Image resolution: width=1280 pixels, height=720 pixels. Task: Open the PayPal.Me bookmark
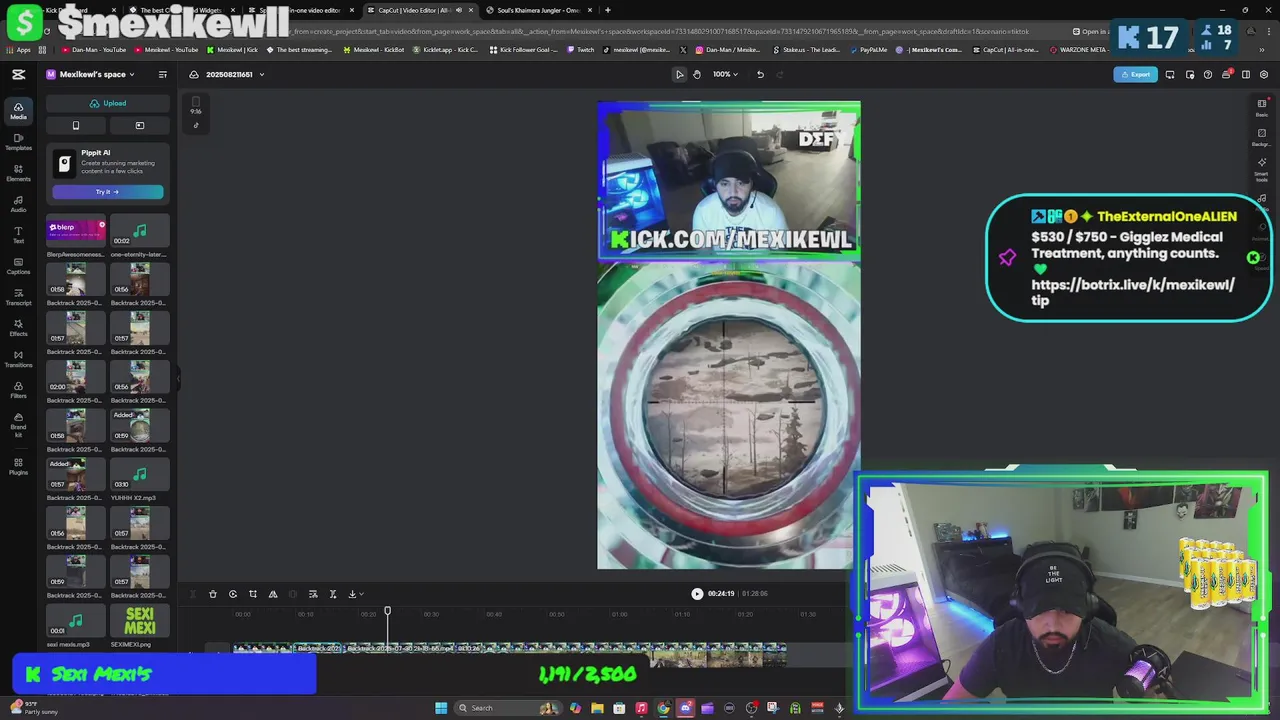[871, 49]
